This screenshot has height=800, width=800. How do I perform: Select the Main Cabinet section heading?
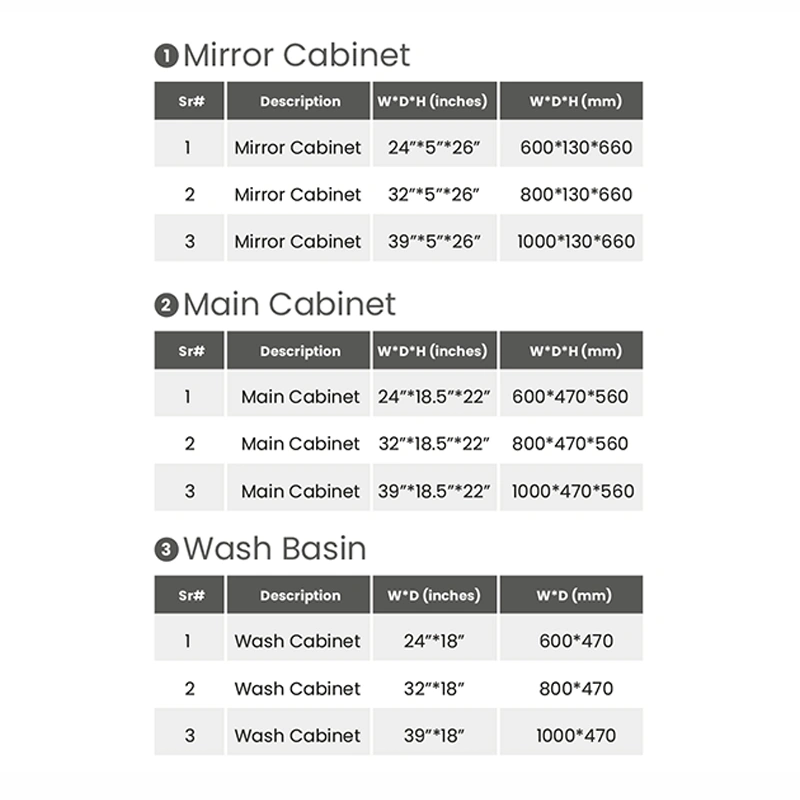point(289,304)
